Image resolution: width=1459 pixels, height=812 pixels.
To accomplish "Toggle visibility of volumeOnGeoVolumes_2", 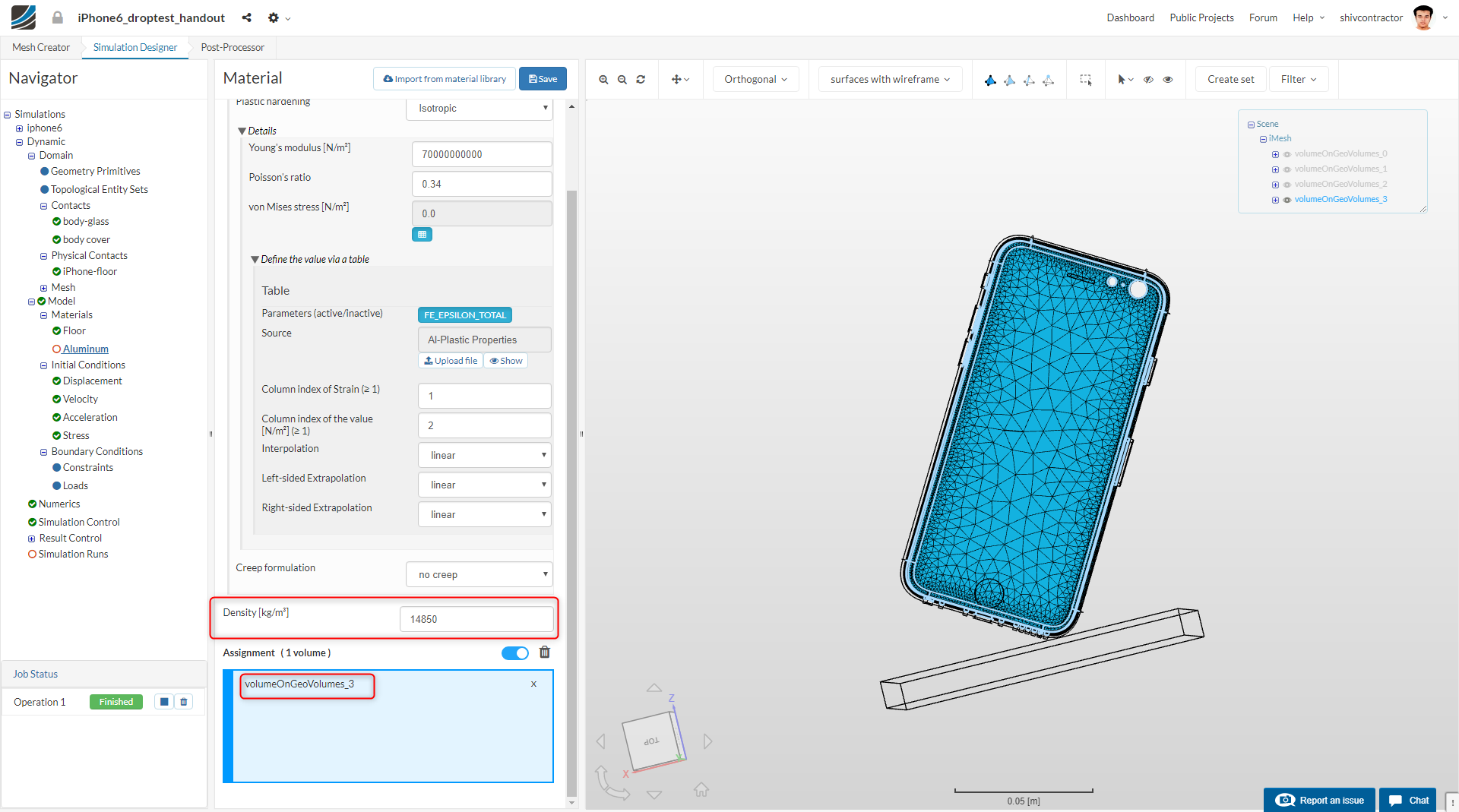I will tap(1287, 185).
